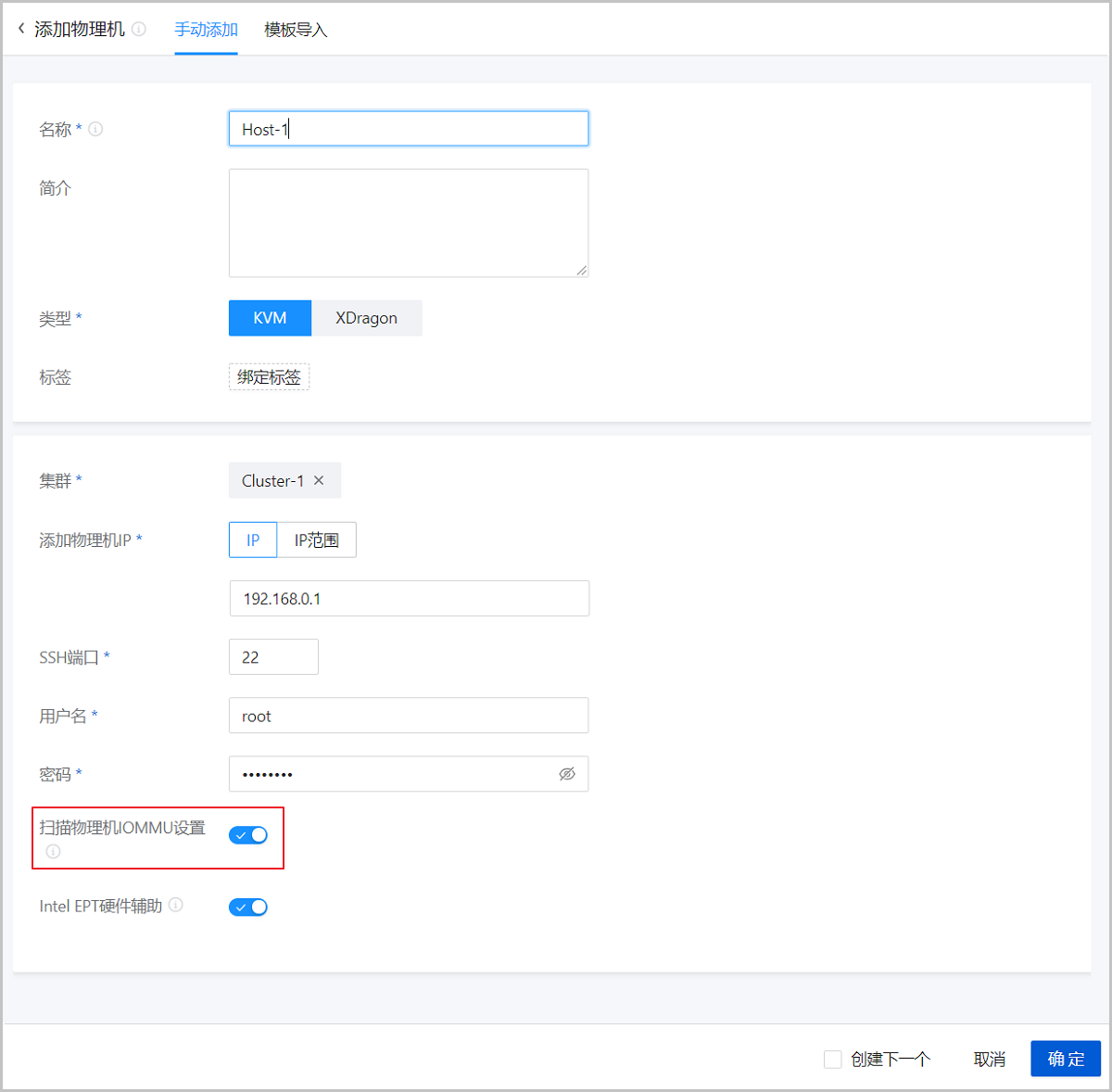The width and height of the screenshot is (1112, 1092).
Task: Check the 创建下一个 checkbox
Action: click(x=831, y=1058)
